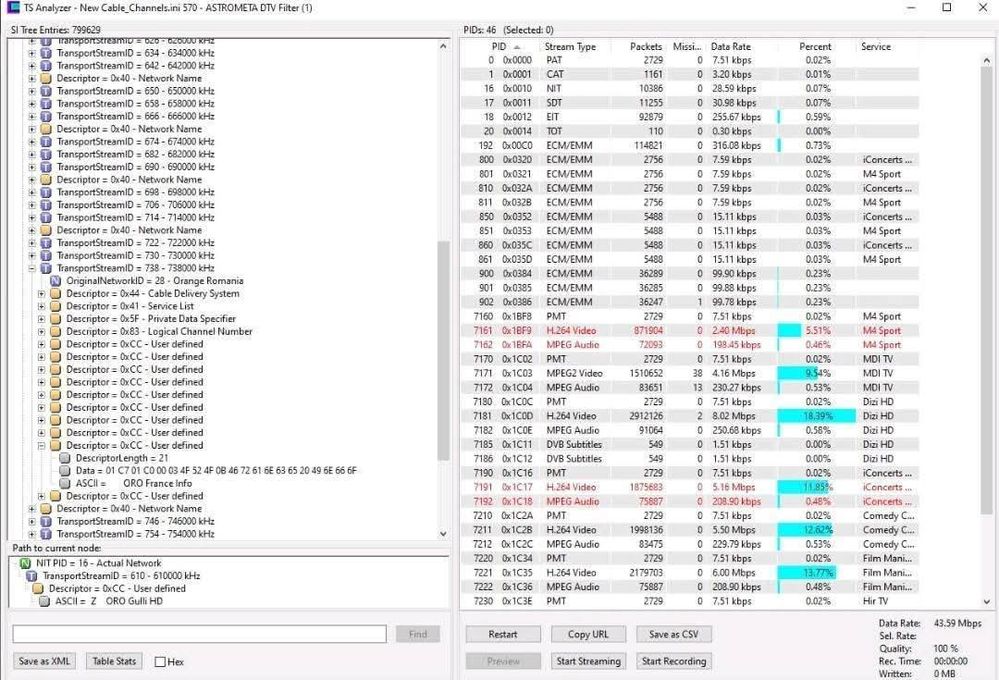Viewport: 999px width, 680px height.
Task: Expand the TransportStreamID = 746 tree node
Action: [32, 521]
